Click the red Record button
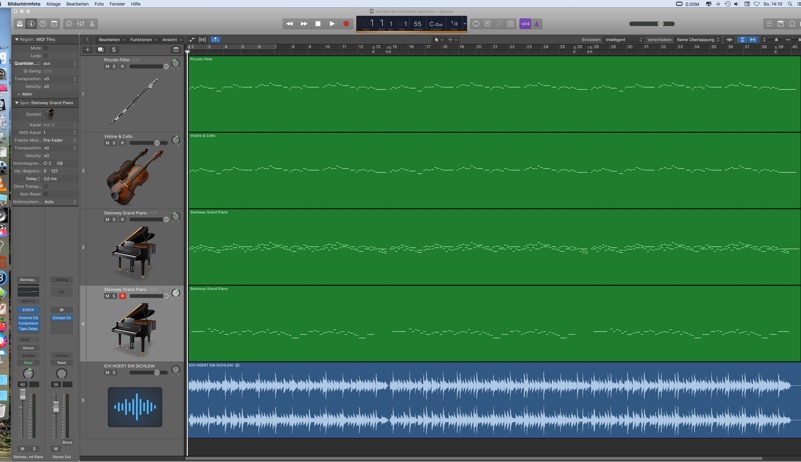Image resolution: width=801 pixels, height=462 pixels. pos(346,24)
